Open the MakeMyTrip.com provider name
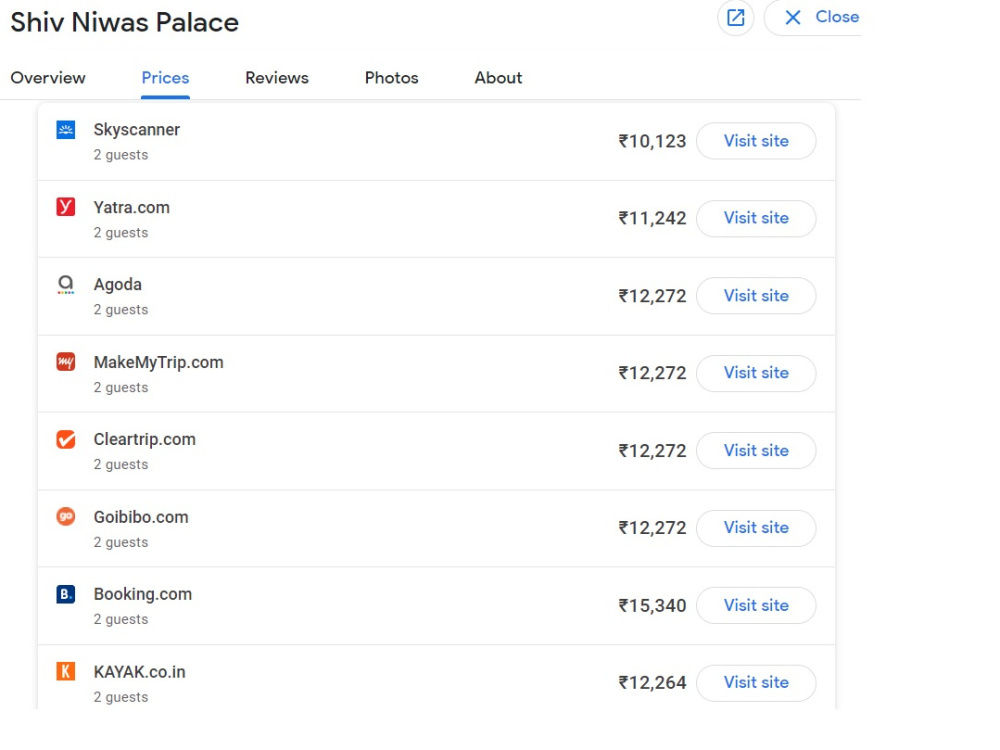 159,362
